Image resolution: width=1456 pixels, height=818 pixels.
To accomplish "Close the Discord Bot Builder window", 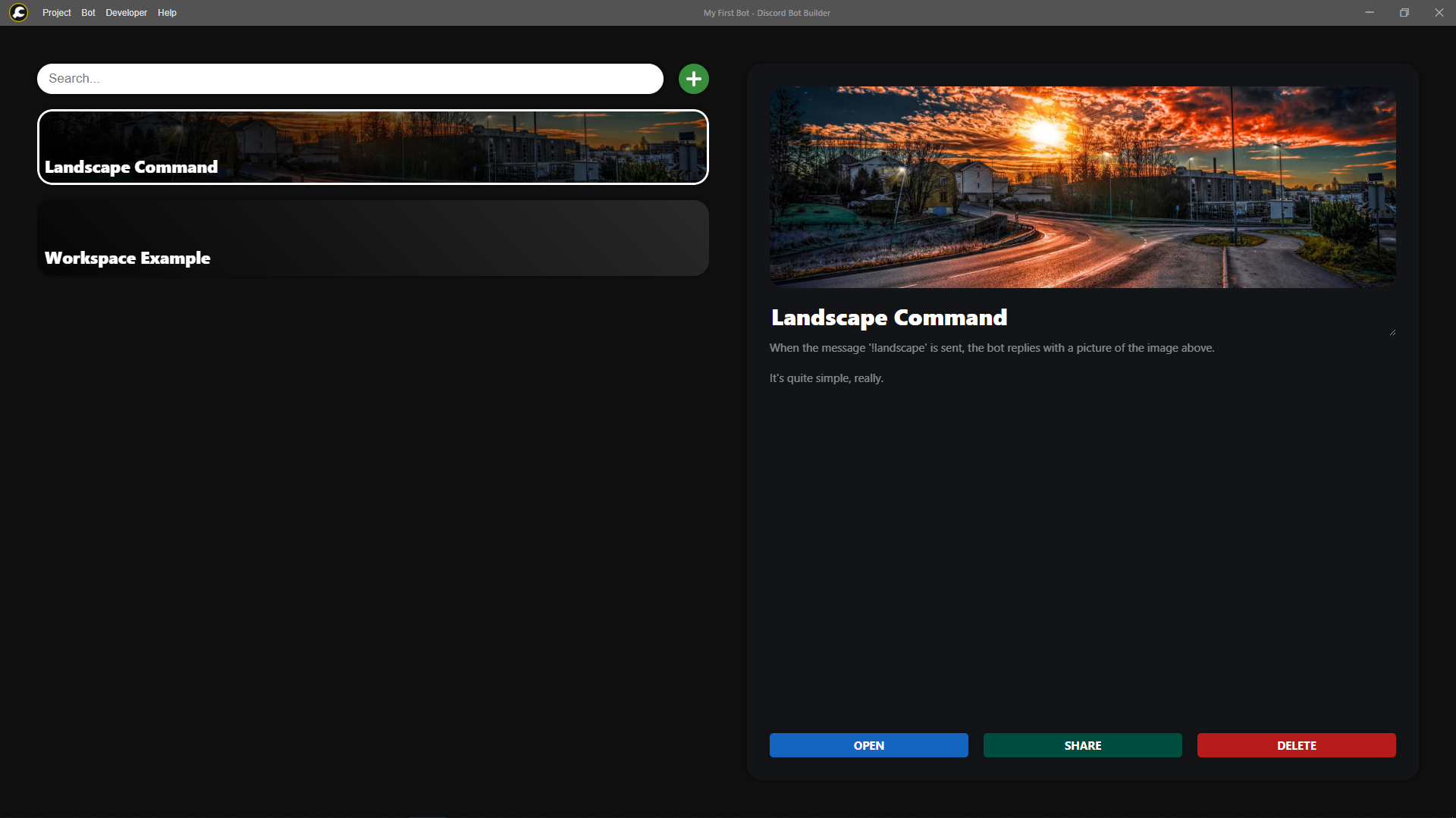I will click(1439, 13).
